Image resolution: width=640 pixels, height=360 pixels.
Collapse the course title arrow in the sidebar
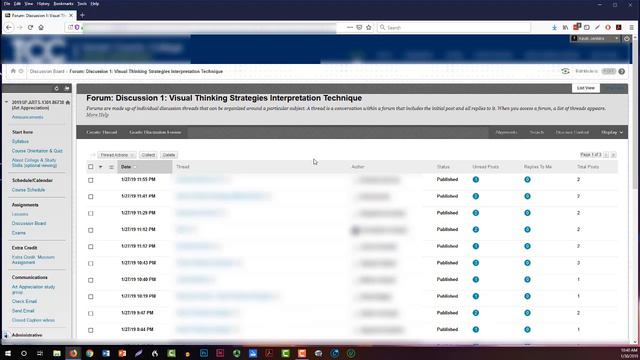tap(7, 102)
